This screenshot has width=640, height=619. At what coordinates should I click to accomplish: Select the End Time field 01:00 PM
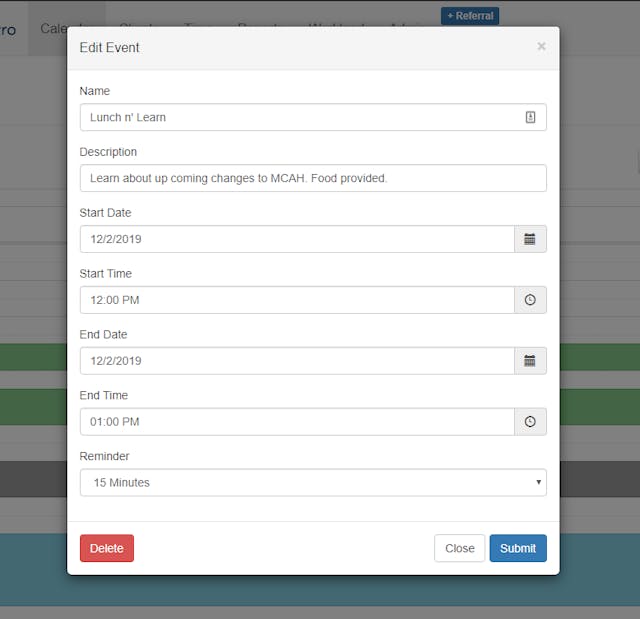(297, 422)
